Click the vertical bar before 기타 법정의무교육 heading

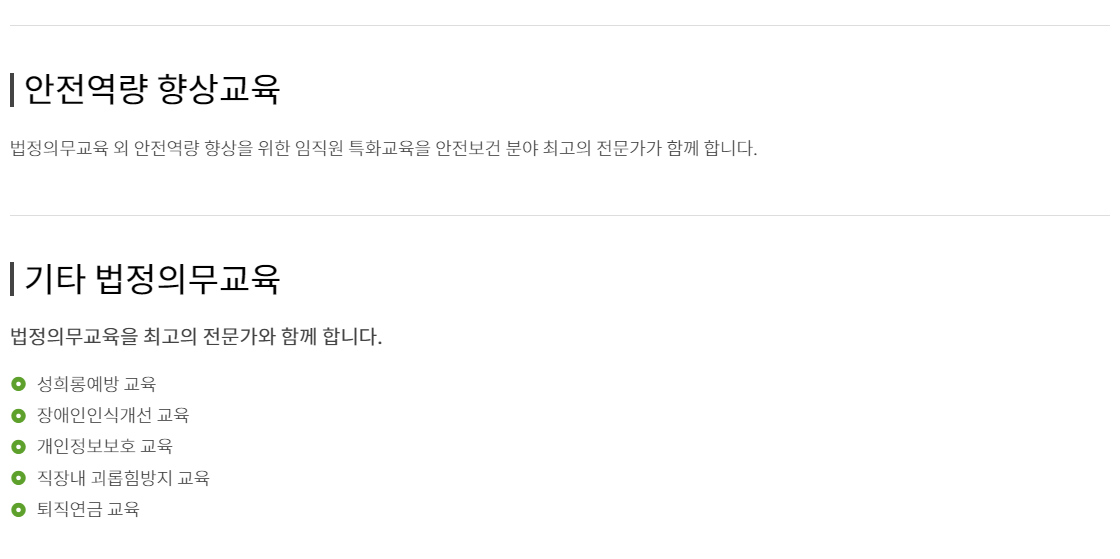(x=12, y=279)
